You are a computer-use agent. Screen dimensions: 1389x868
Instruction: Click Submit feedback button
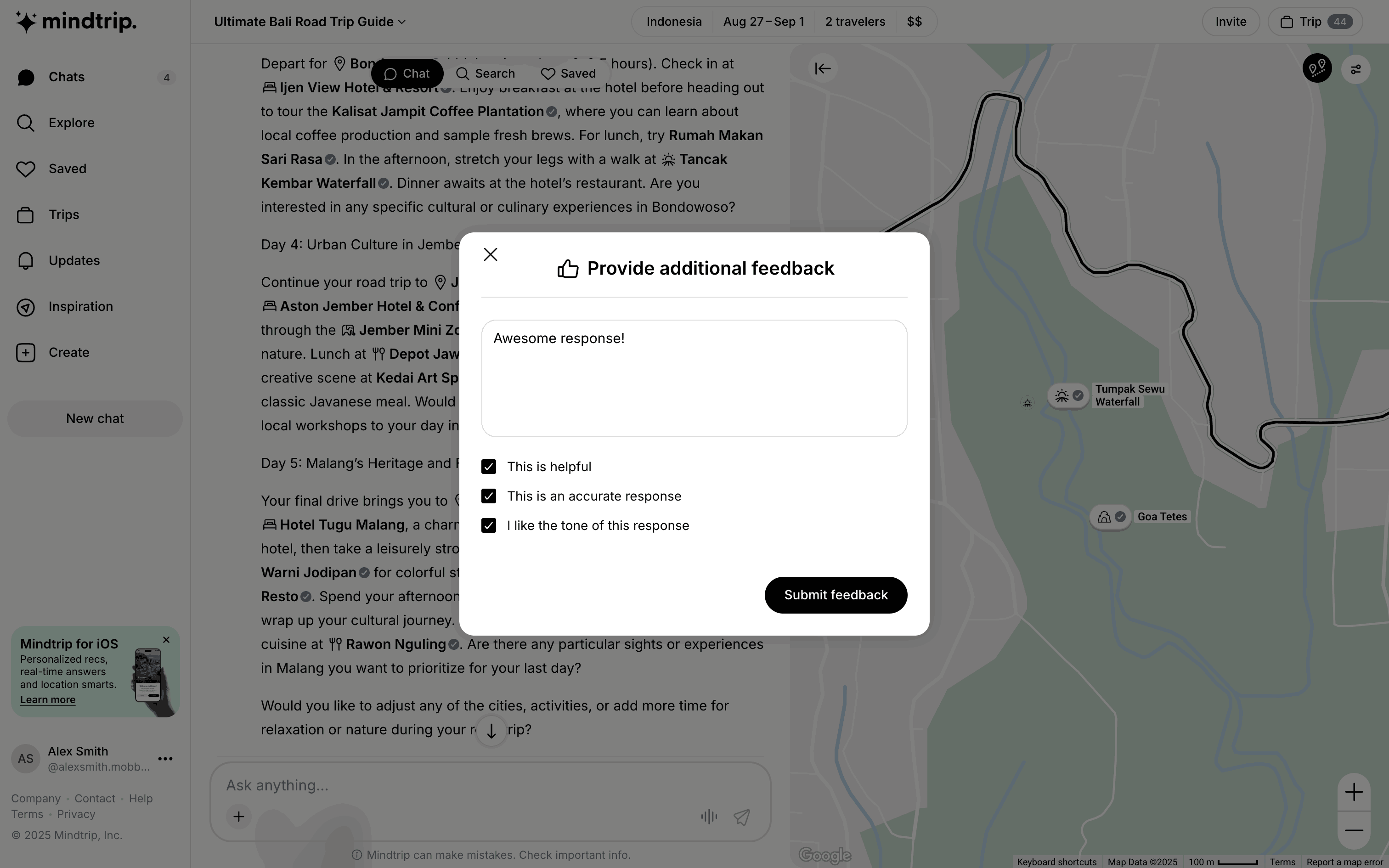pos(835,595)
